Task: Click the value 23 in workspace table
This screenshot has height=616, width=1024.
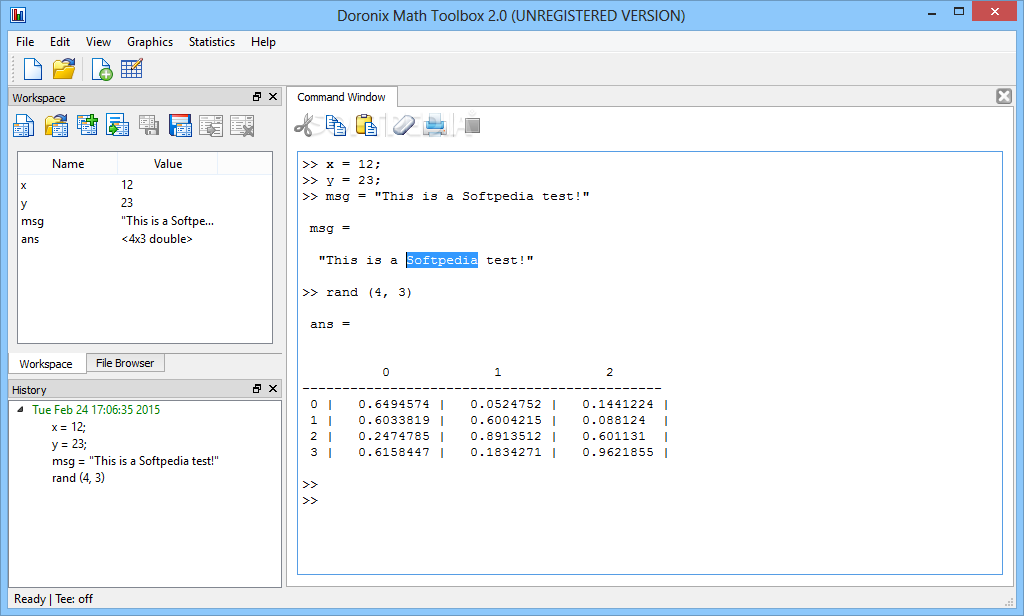Action: click(127, 203)
